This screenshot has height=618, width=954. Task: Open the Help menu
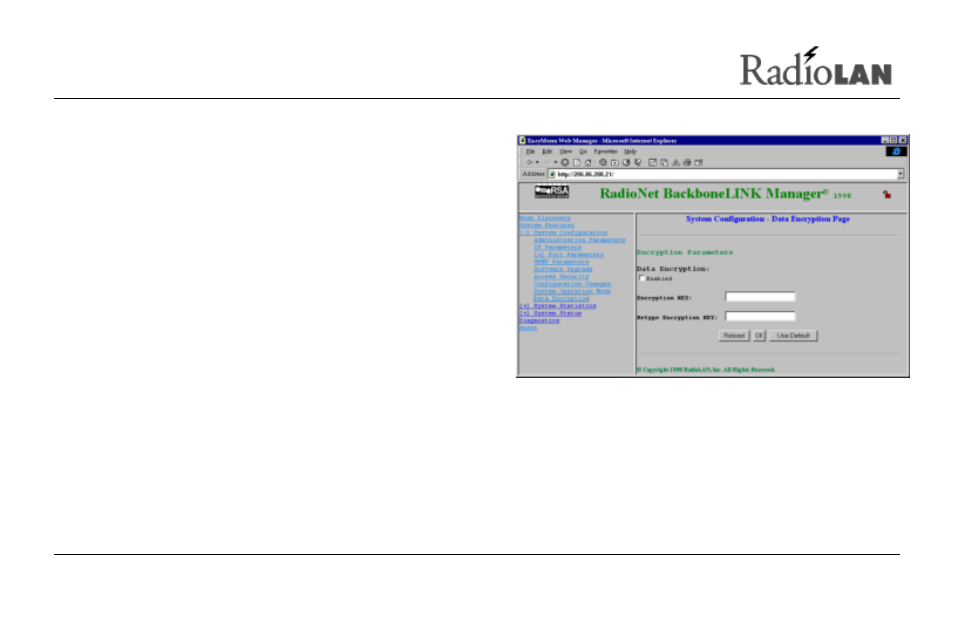click(x=630, y=151)
